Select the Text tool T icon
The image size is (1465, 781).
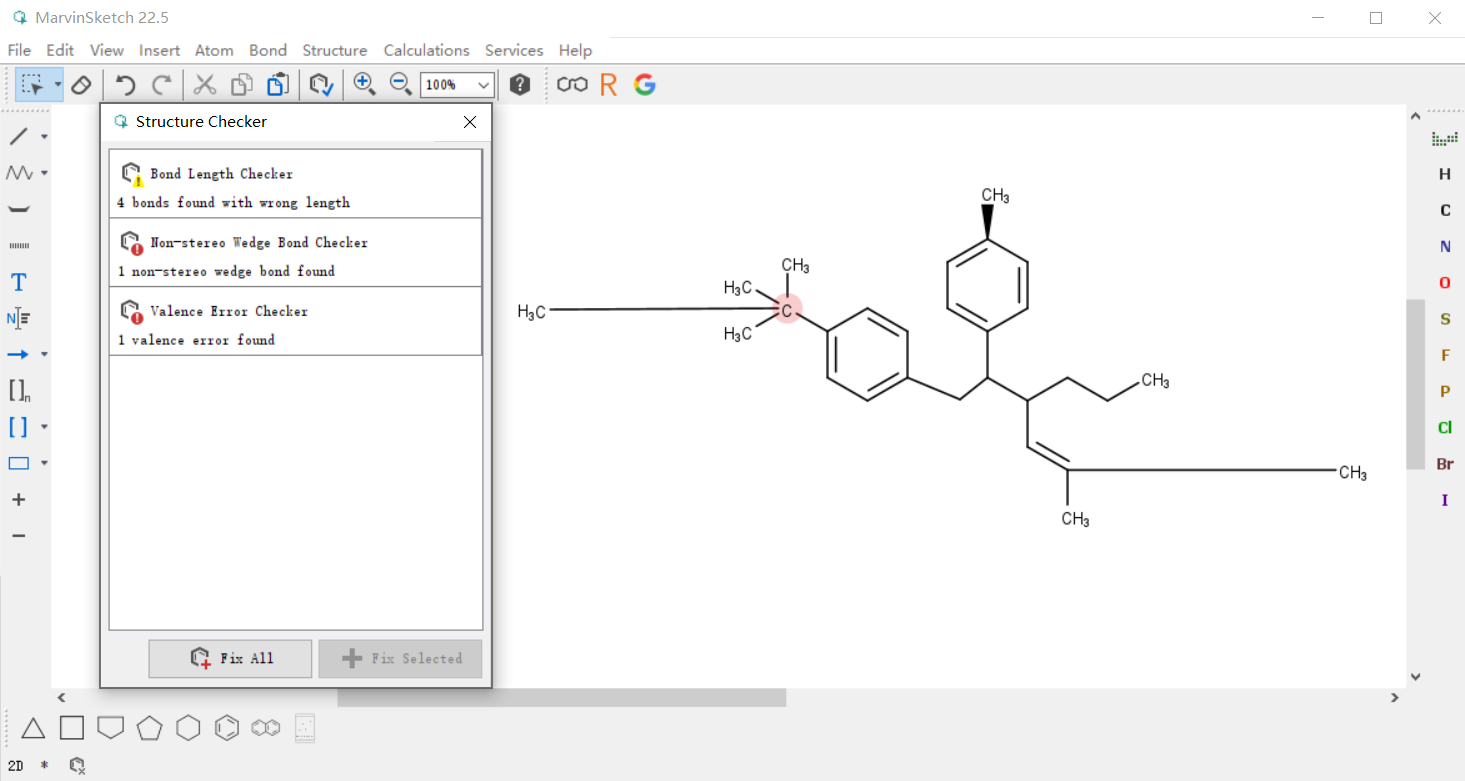tap(18, 282)
